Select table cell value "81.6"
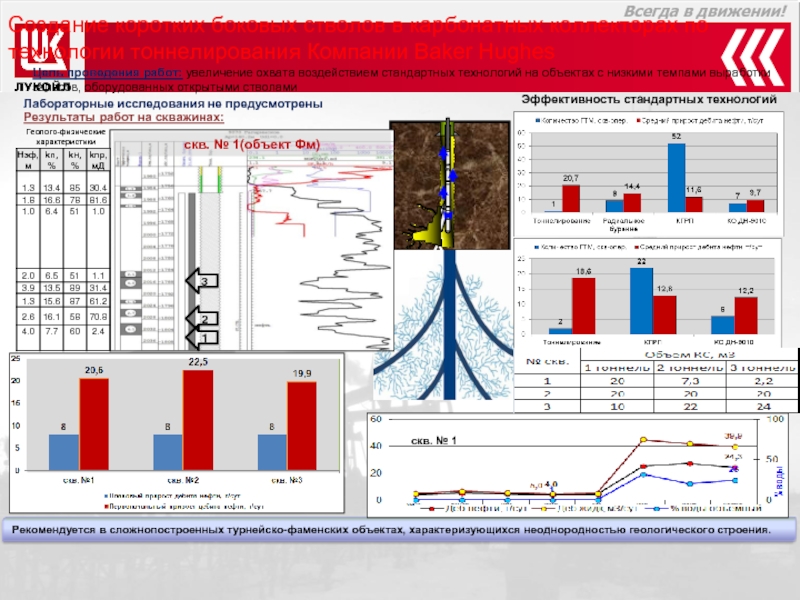 pyautogui.click(x=97, y=199)
